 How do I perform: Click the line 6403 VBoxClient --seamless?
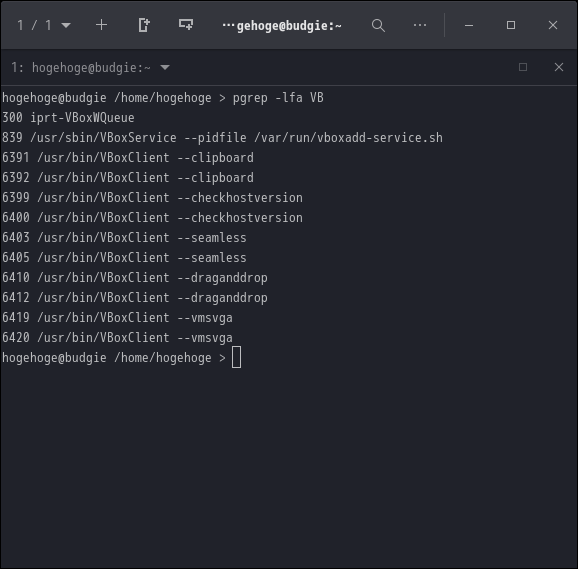tap(124, 238)
